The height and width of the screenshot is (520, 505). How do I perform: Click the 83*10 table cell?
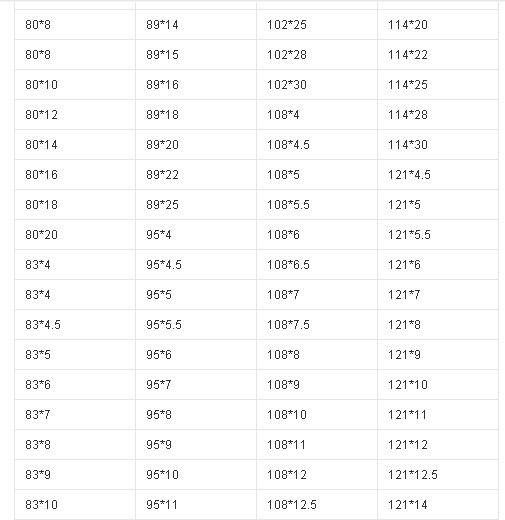(x=75, y=505)
